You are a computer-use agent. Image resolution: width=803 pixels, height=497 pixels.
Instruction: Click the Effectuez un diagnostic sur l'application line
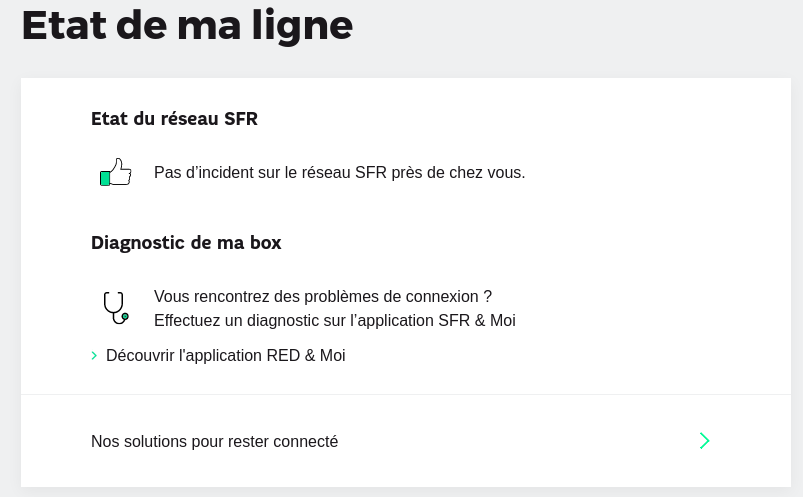coord(334,321)
